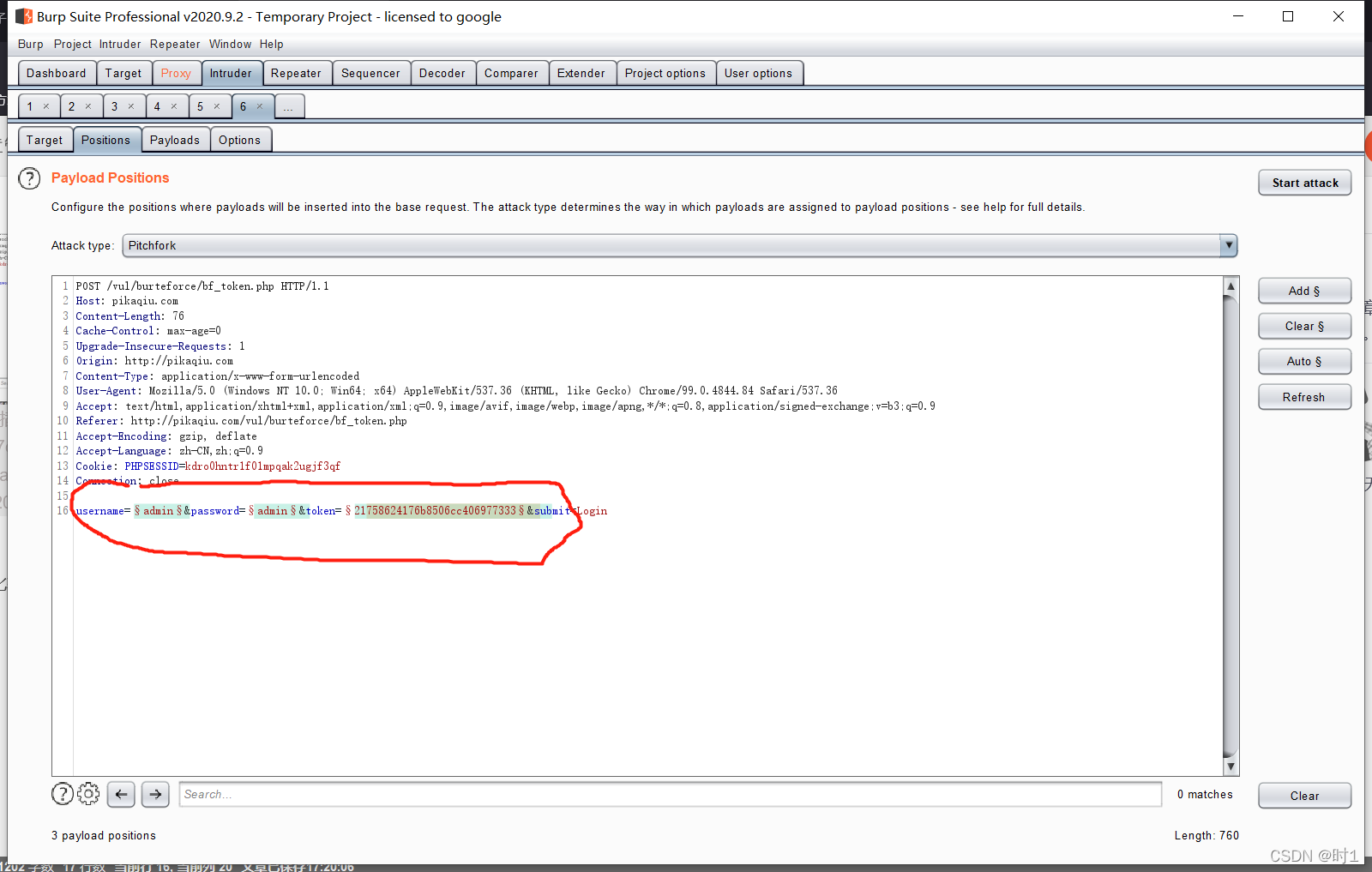The image size is (1372, 872).
Task: Open the Payload Positions help icon
Action: click(29, 178)
